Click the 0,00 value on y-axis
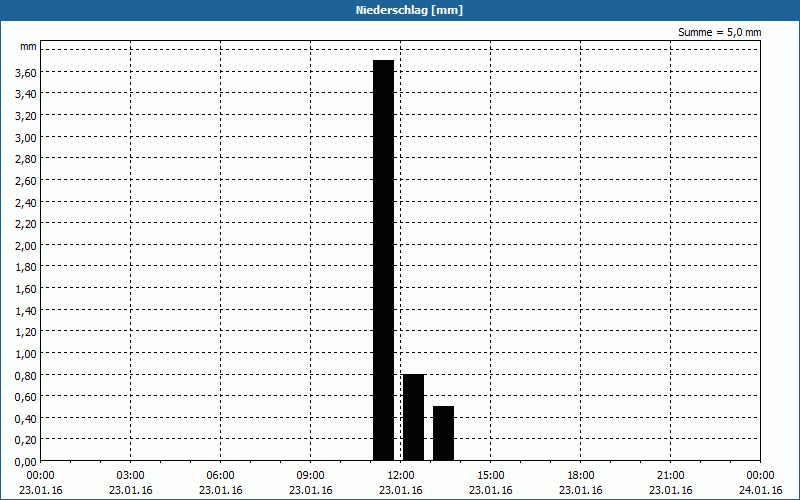Screen dimensions: 800x500 click(x=26, y=462)
